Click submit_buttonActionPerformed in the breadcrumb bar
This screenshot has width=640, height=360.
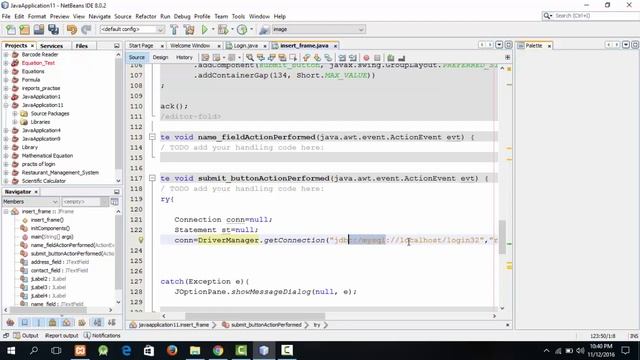pyautogui.click(x=266, y=325)
